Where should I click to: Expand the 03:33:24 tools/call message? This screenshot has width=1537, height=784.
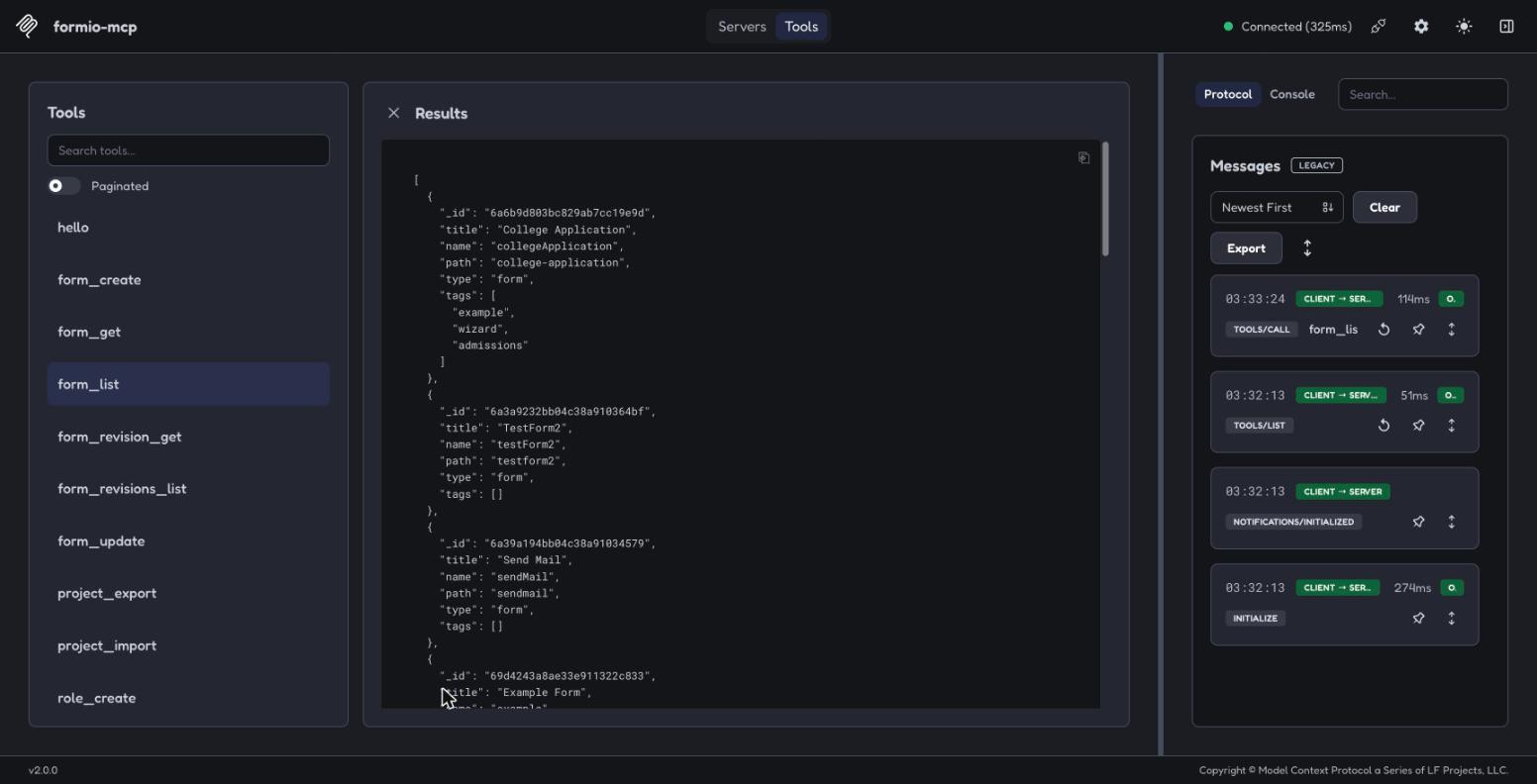coord(1452,330)
